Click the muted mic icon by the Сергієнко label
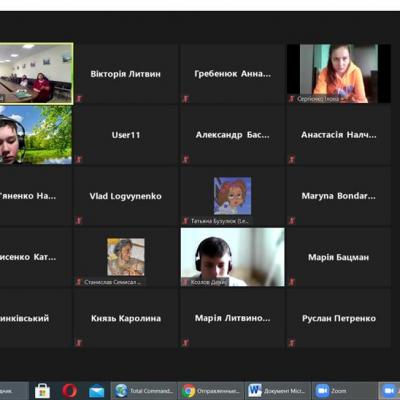The height and width of the screenshot is (400, 400). [292, 99]
